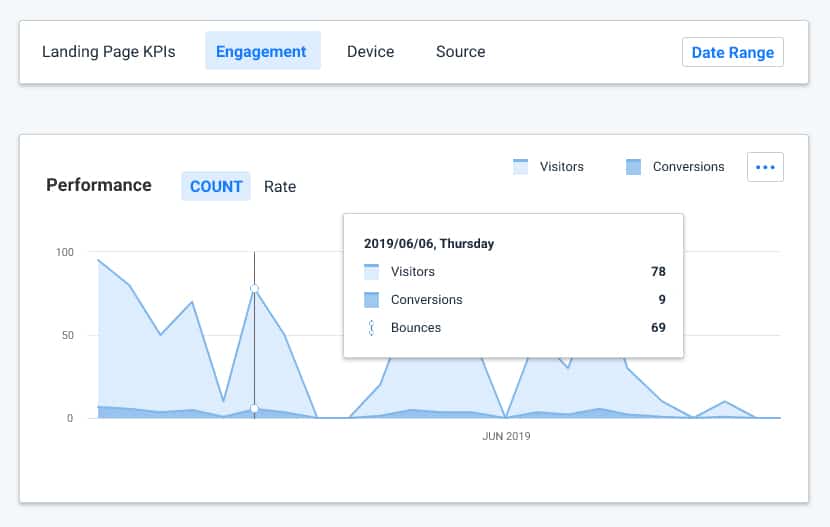The width and height of the screenshot is (830, 527).
Task: Open the three-dots more options menu
Action: (765, 167)
